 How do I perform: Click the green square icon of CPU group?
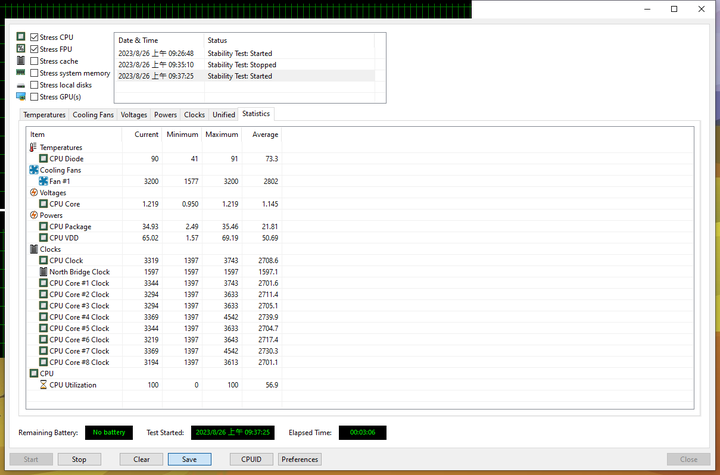click(x=34, y=373)
